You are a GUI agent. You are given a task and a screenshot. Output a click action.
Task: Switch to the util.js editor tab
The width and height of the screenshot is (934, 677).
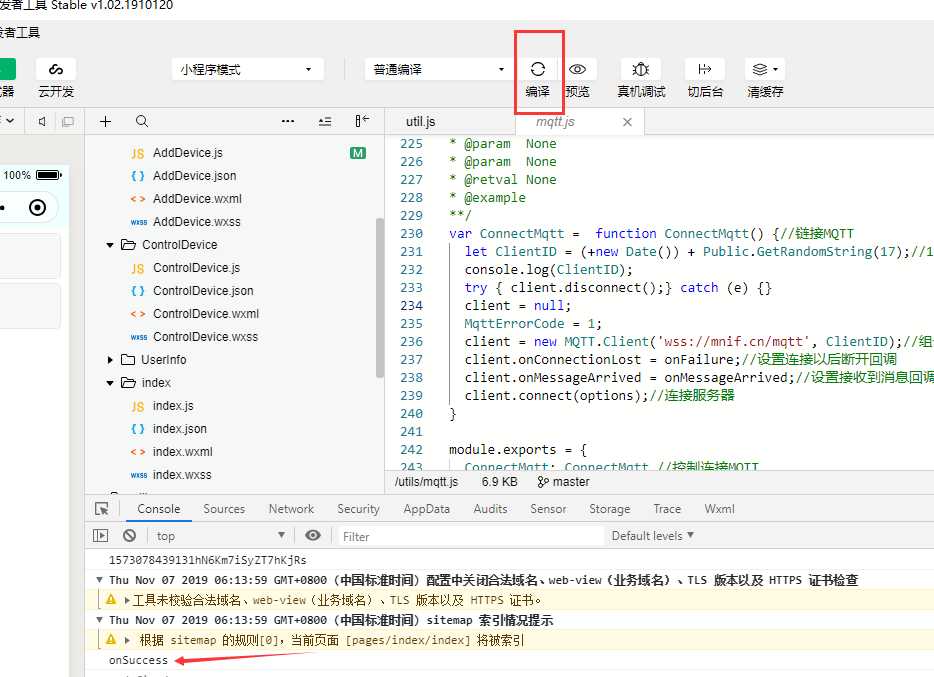click(x=421, y=121)
